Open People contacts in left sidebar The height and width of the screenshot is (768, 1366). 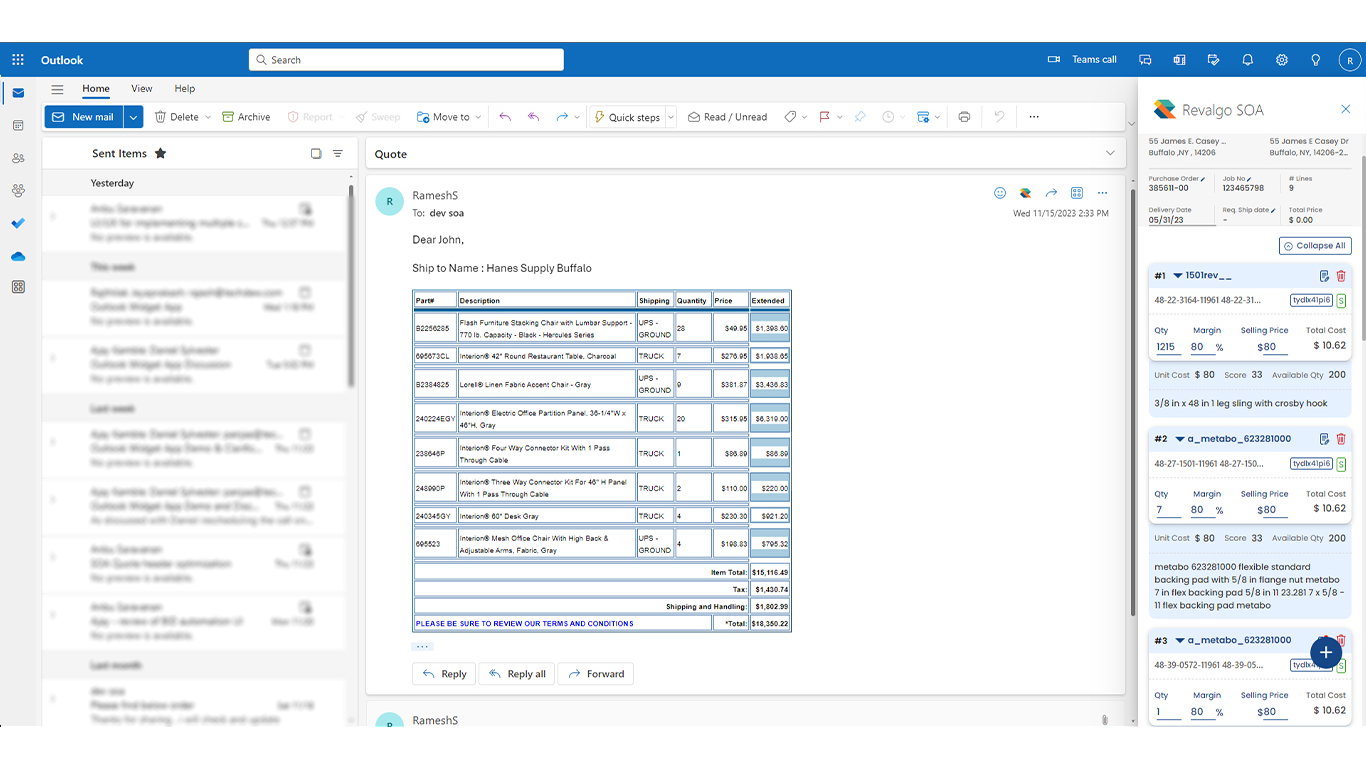click(18, 158)
